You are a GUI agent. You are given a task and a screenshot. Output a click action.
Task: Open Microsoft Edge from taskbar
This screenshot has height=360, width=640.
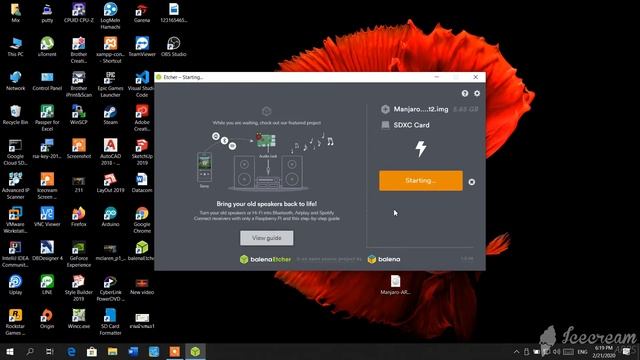click(71, 351)
